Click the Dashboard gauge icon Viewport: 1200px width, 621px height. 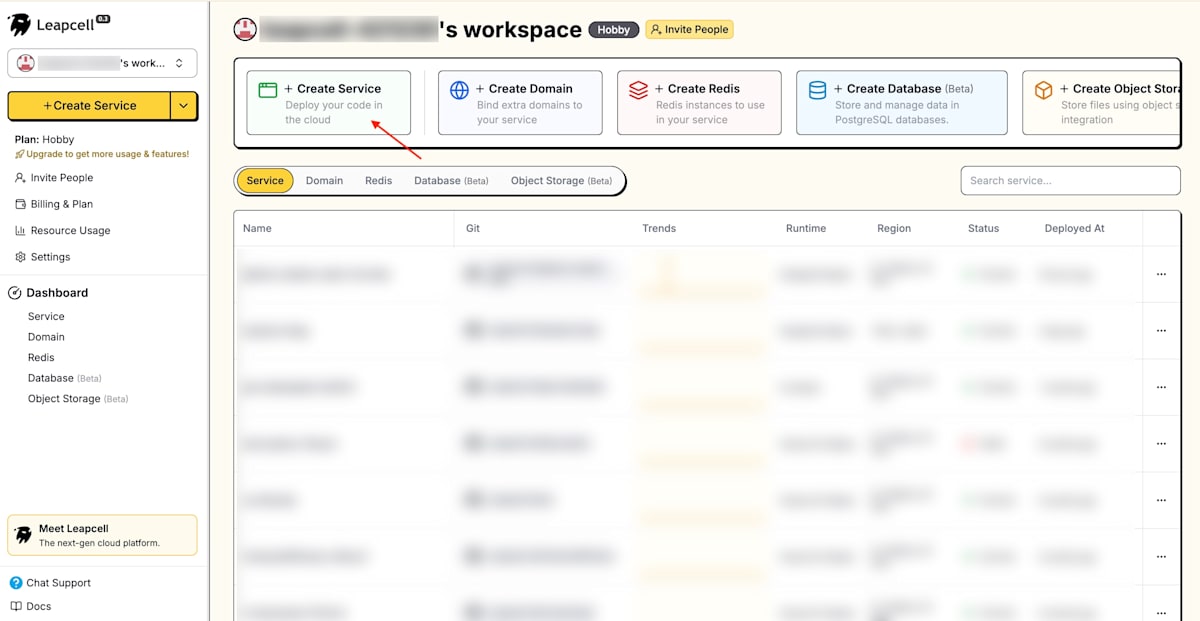coord(15,293)
